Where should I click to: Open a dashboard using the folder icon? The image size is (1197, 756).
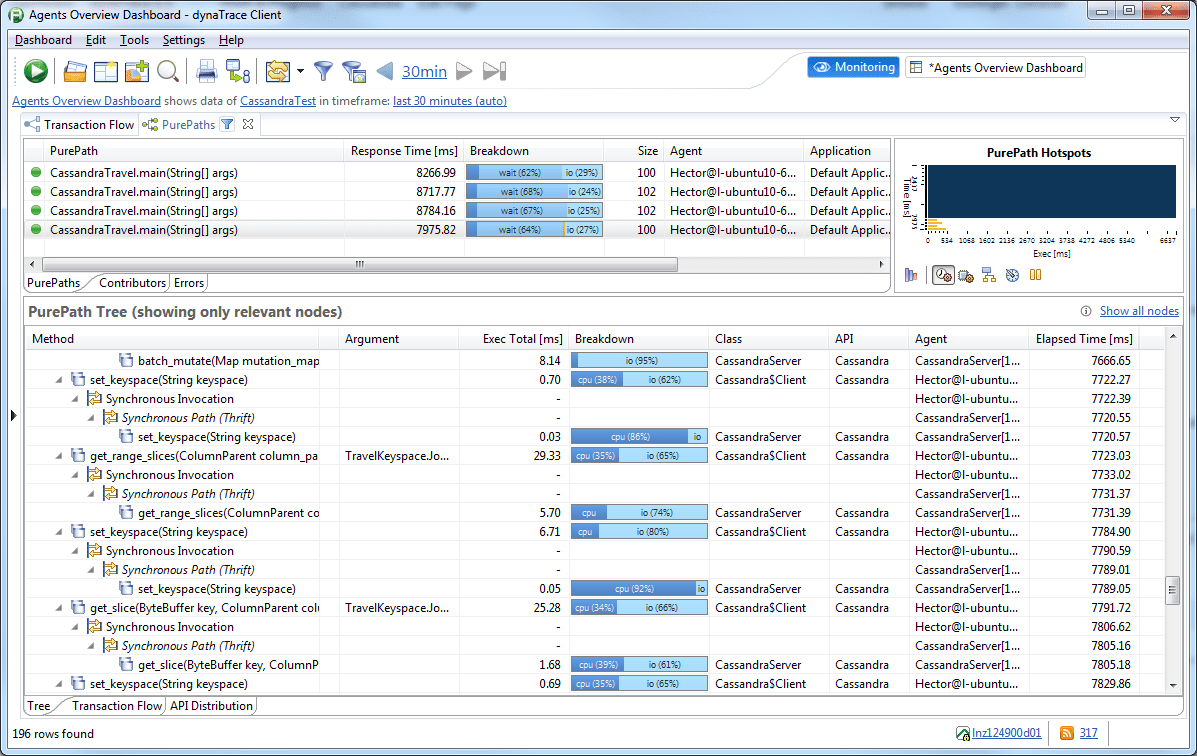click(75, 71)
